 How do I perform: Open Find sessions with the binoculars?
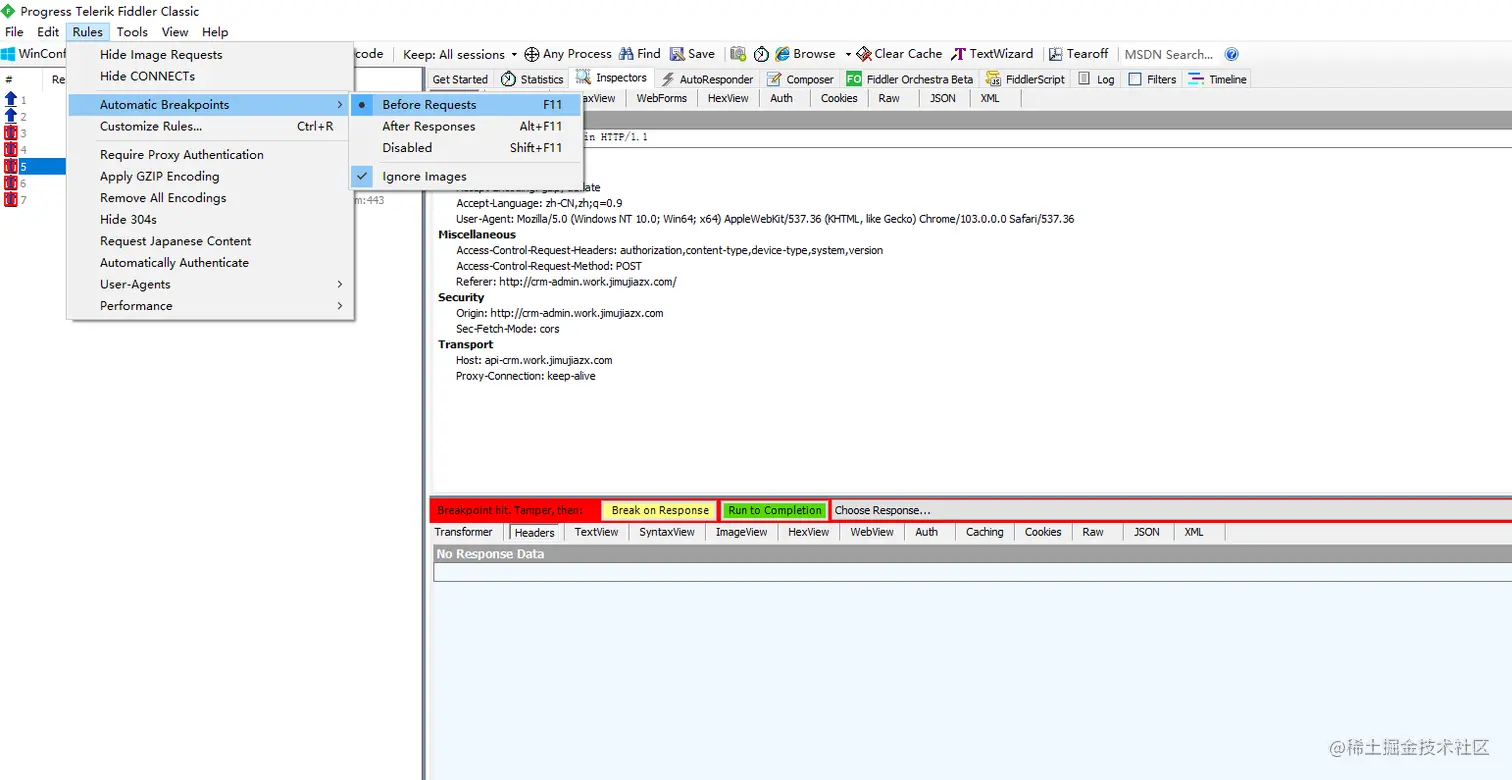click(x=640, y=54)
